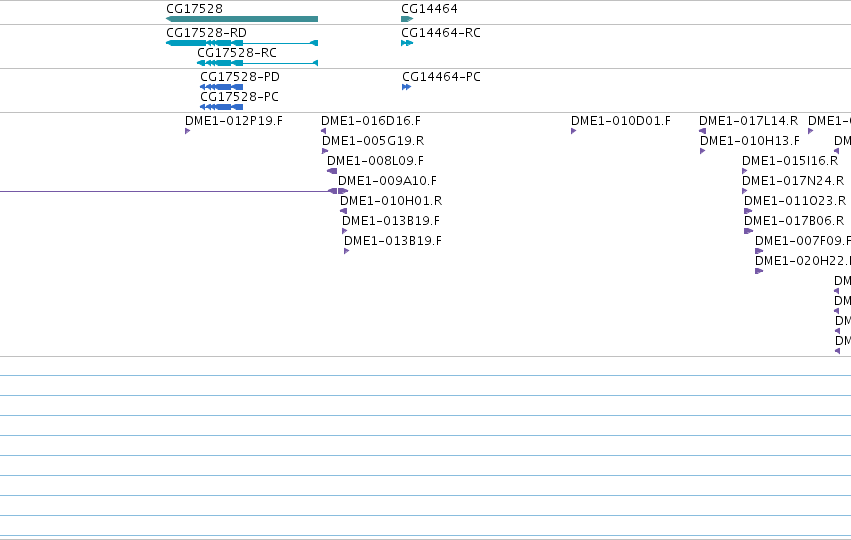
Task: Select the DME1-017B06.R feature label
Action: (794, 221)
